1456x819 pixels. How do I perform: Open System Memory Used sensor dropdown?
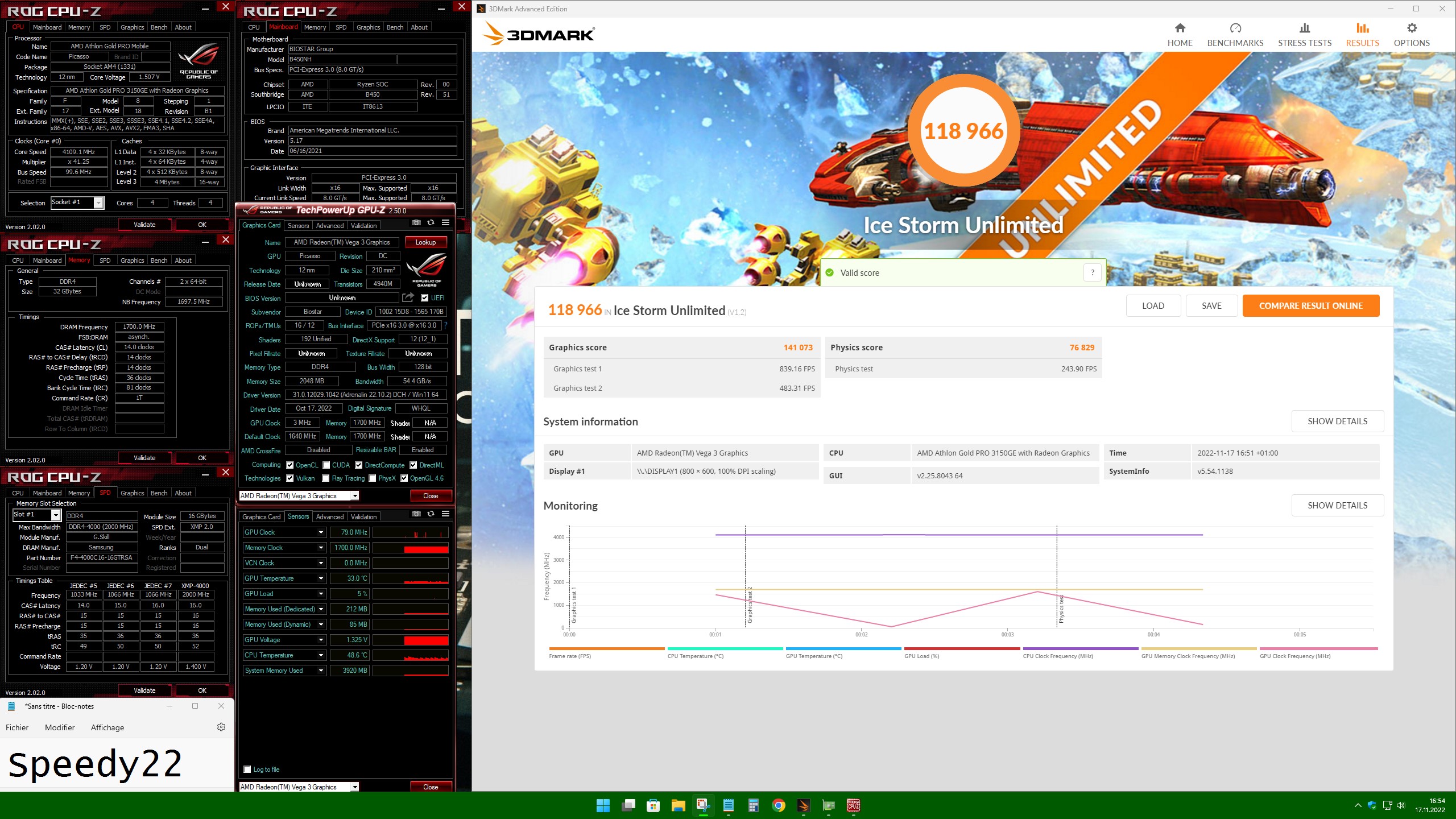(x=321, y=671)
